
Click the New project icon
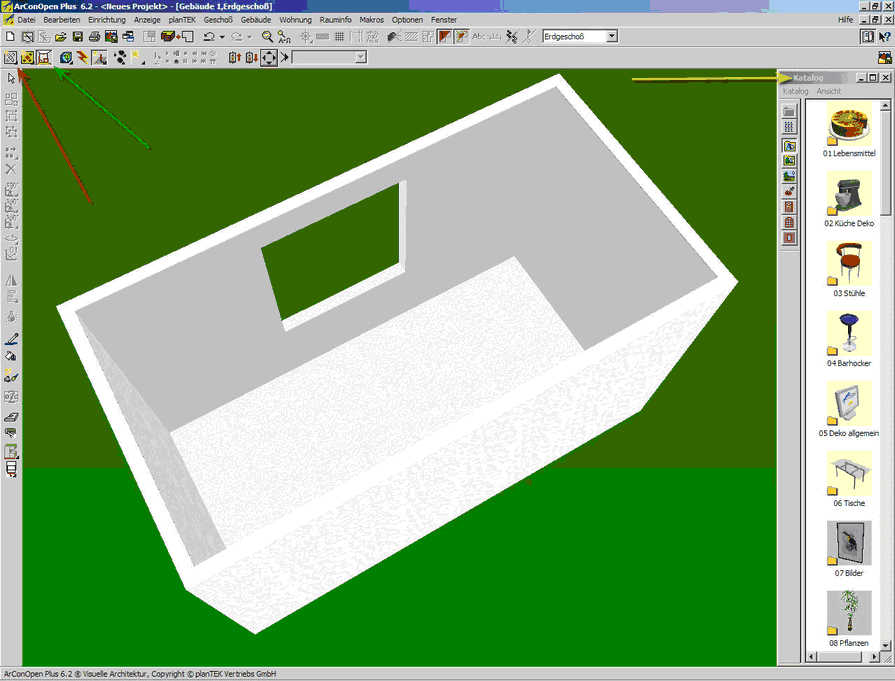pos(10,37)
